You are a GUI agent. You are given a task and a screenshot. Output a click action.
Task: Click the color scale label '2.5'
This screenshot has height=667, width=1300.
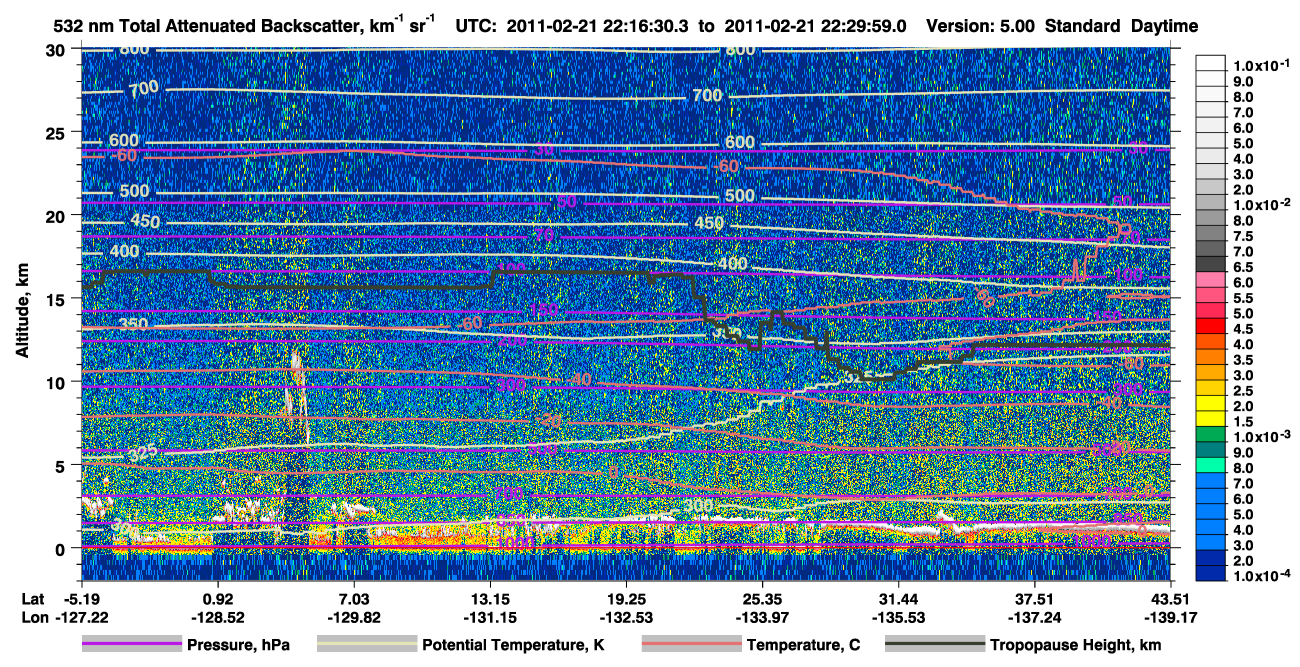[x=1241, y=391]
